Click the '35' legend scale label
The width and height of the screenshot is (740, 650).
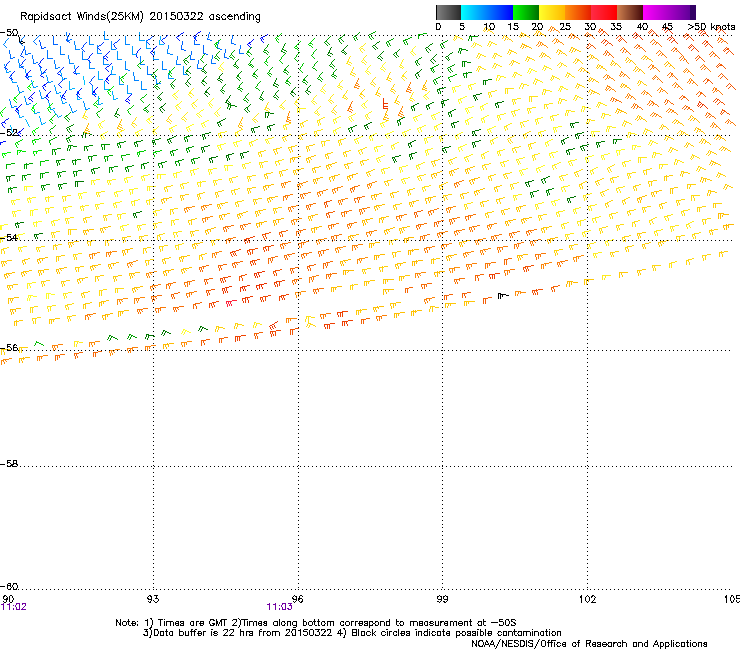click(x=616, y=27)
